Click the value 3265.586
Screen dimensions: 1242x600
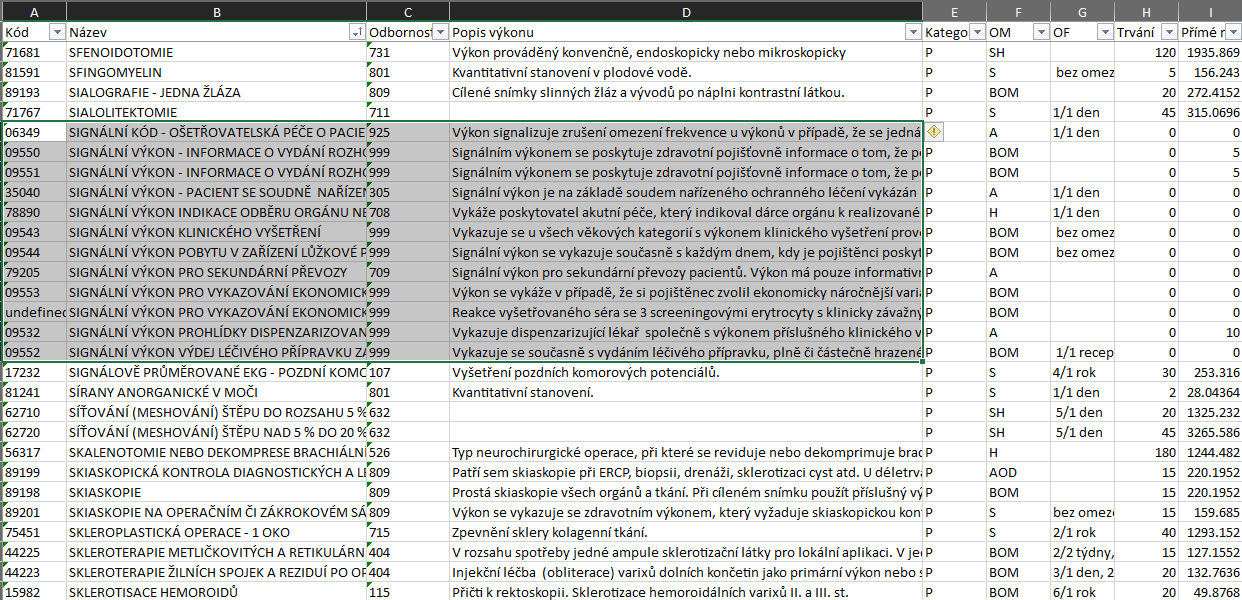point(1211,432)
